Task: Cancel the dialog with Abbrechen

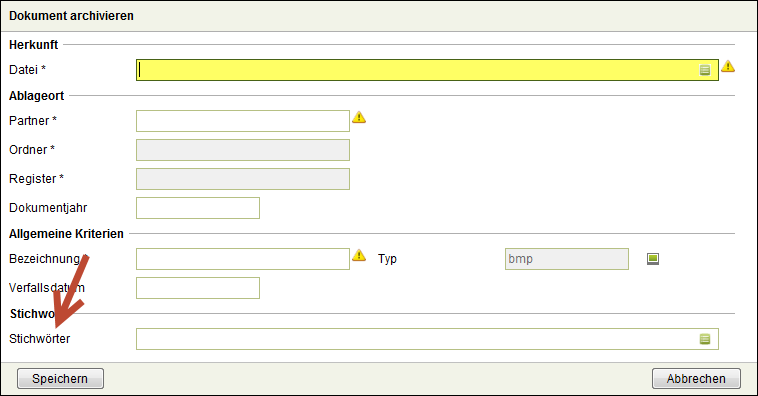Action: [x=696, y=379]
